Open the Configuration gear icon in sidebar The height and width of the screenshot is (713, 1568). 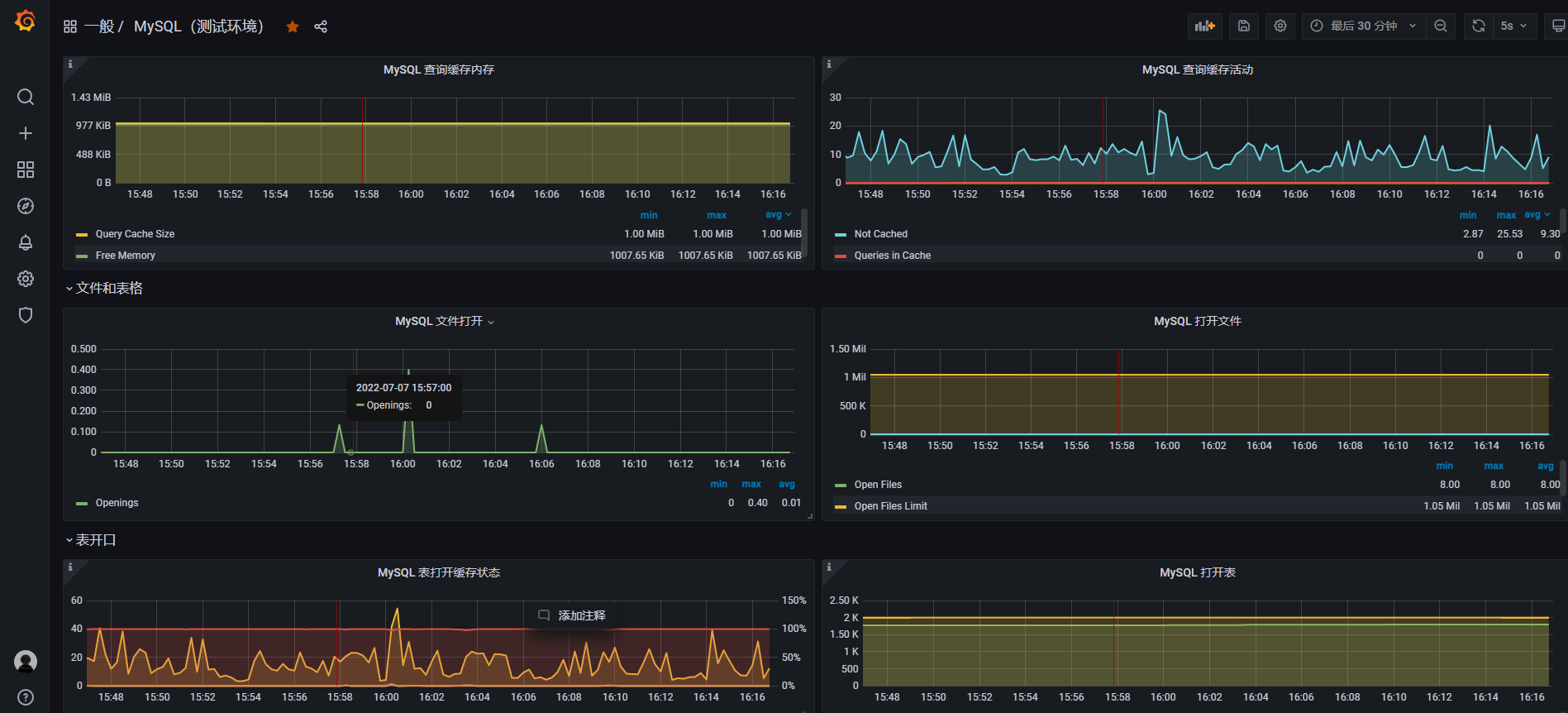point(26,279)
